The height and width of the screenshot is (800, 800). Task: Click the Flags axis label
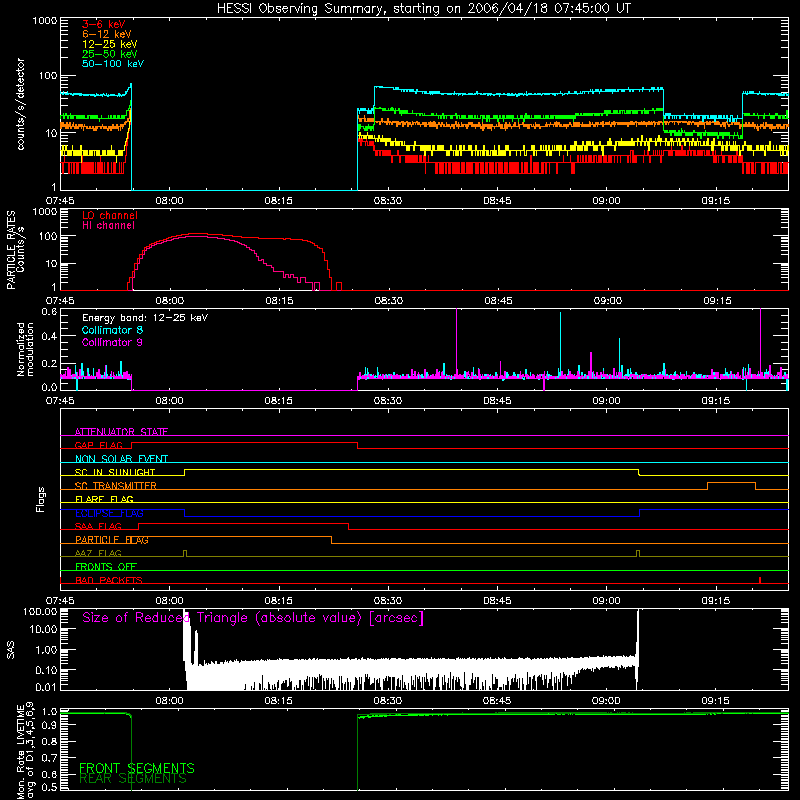coord(40,499)
